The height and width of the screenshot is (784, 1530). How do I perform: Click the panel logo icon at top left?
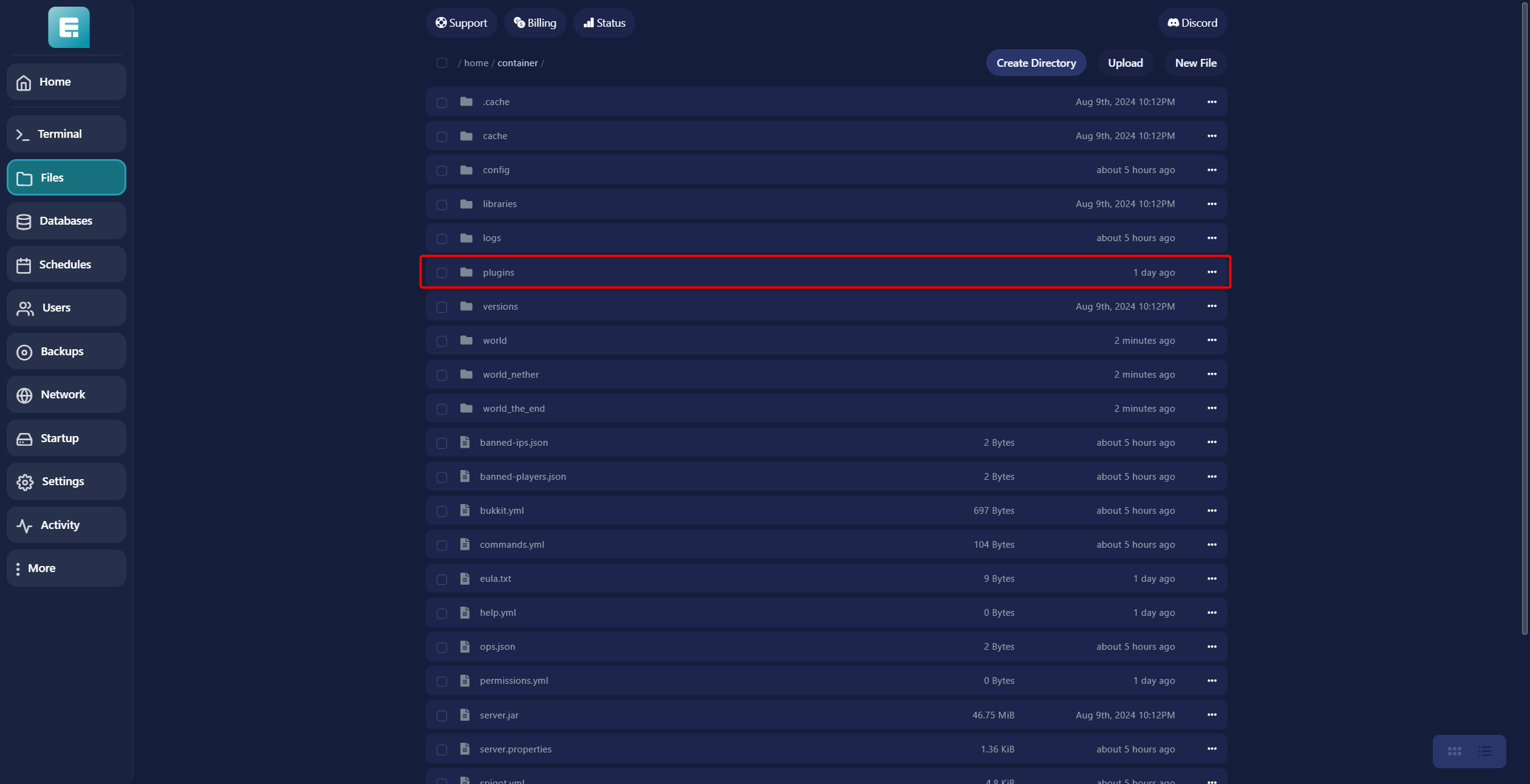[69, 27]
